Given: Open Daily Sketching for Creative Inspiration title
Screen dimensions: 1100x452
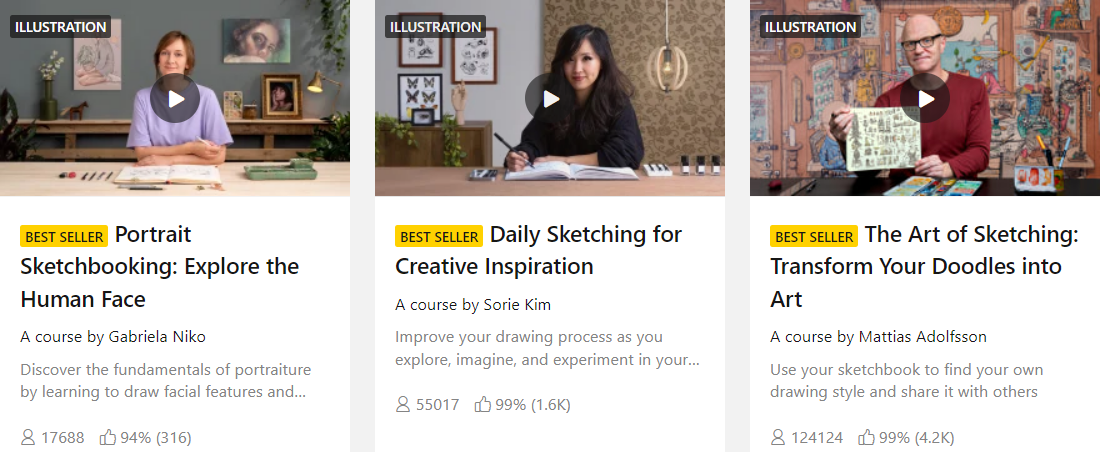Looking at the screenshot, I should pos(540,250).
